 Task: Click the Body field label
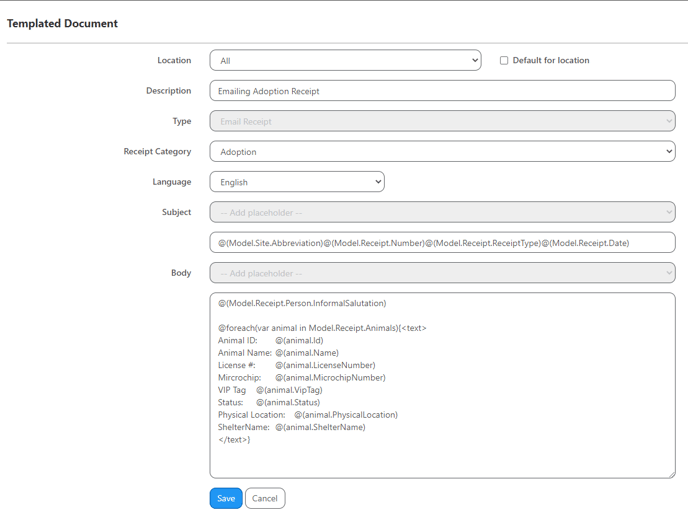[180, 273]
